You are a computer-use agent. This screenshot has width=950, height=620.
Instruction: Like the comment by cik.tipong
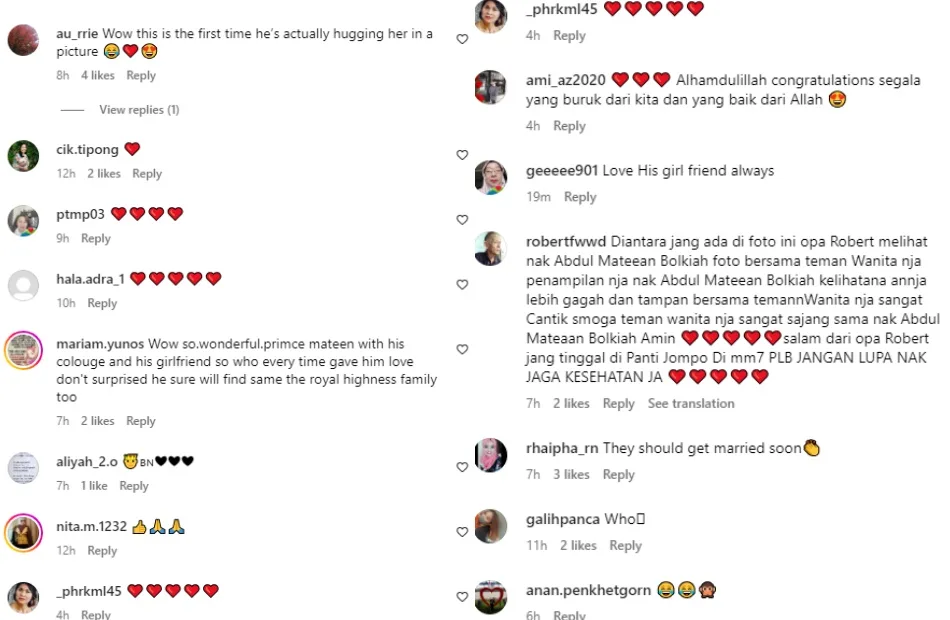click(462, 155)
